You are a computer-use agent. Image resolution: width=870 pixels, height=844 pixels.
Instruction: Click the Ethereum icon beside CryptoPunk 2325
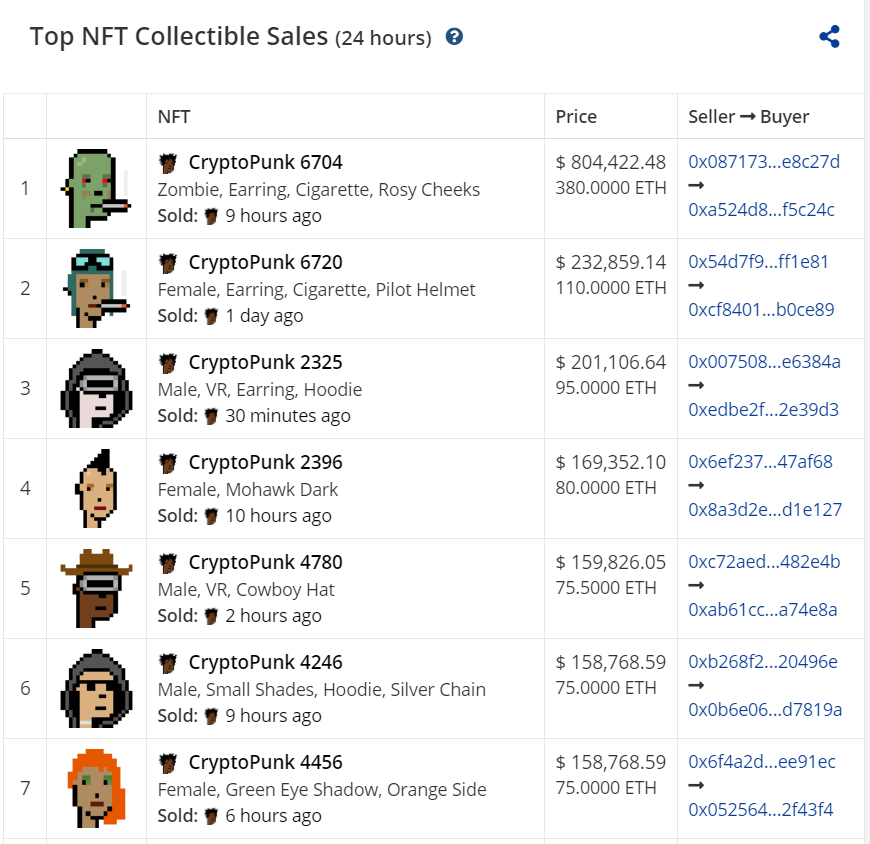coord(167,361)
